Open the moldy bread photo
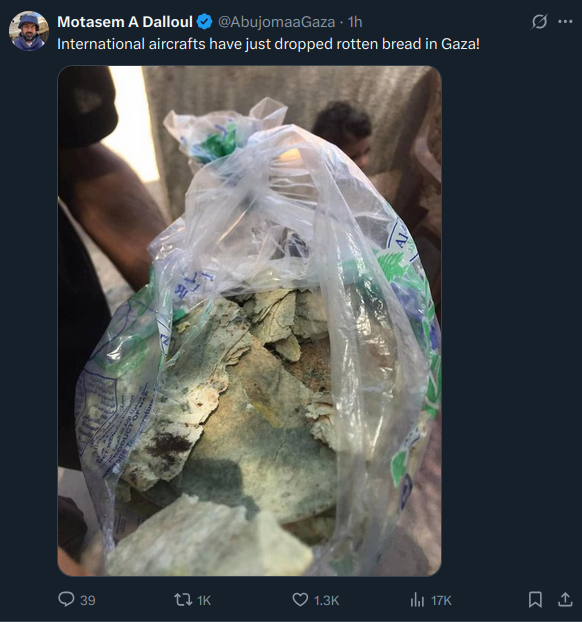 [249, 321]
